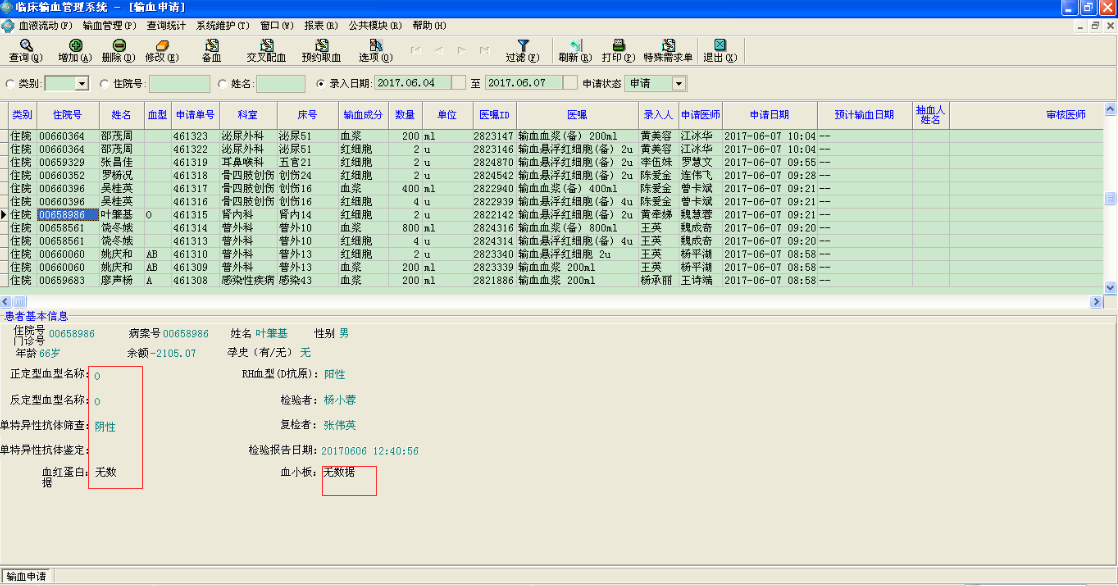Viewport: 1118px width, 586px height.
Task: Open the 预约取血 tool
Action: (x=321, y=51)
